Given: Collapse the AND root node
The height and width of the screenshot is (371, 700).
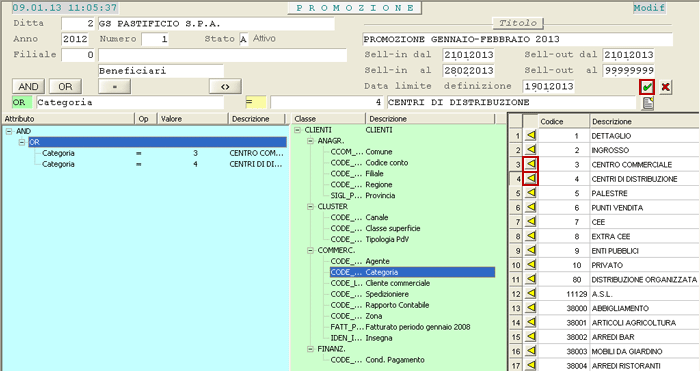Looking at the screenshot, I should [x=8, y=131].
